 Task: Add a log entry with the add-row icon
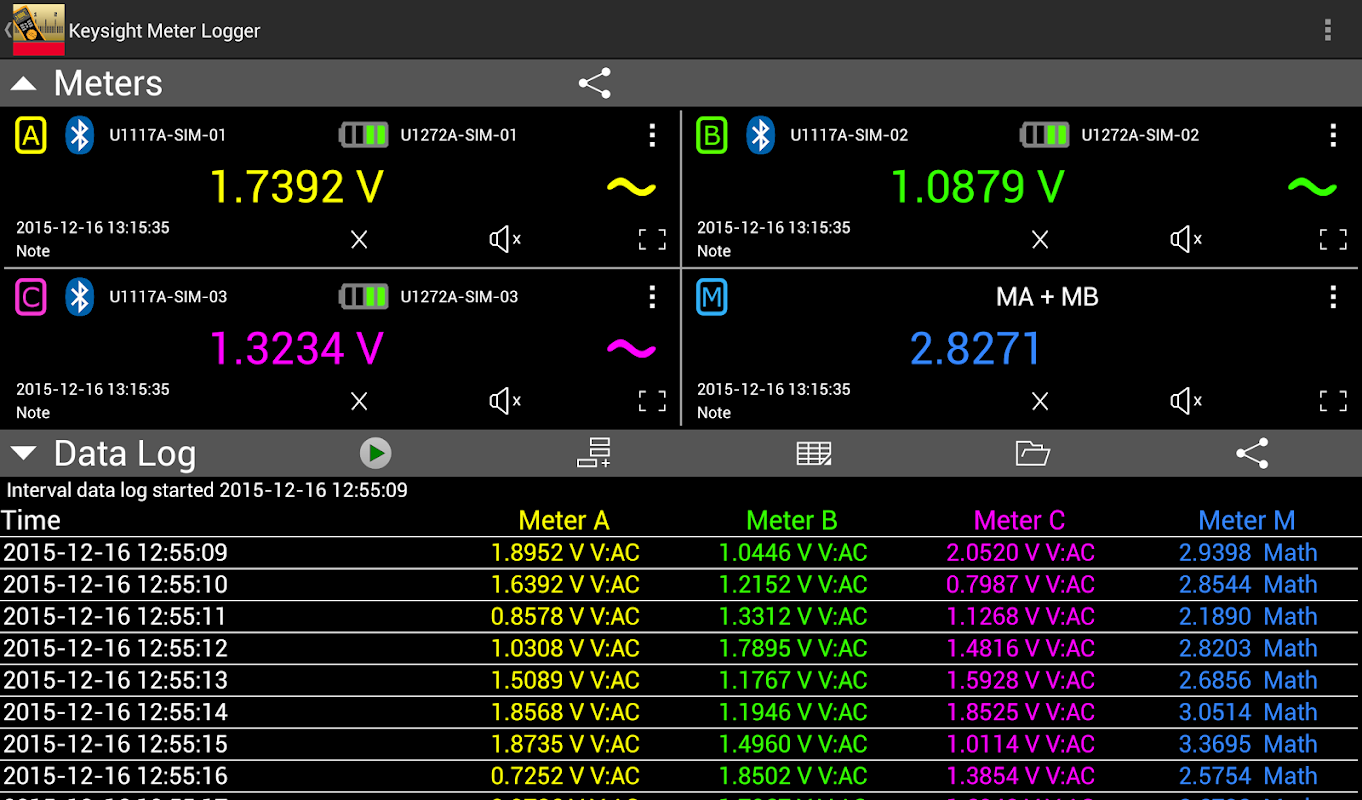594,453
